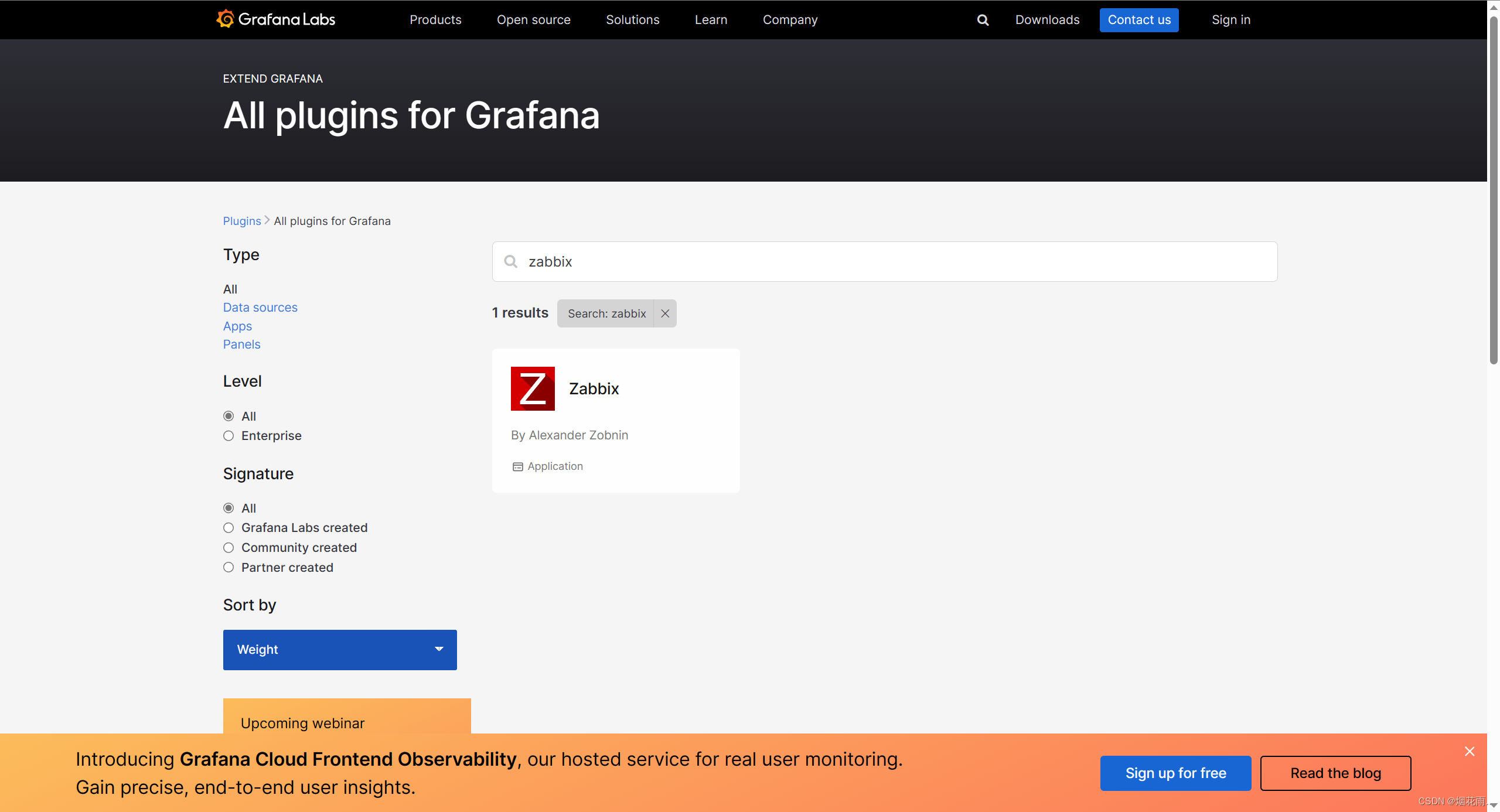Open site search magnifier icon
1500x812 pixels.
[x=983, y=20]
